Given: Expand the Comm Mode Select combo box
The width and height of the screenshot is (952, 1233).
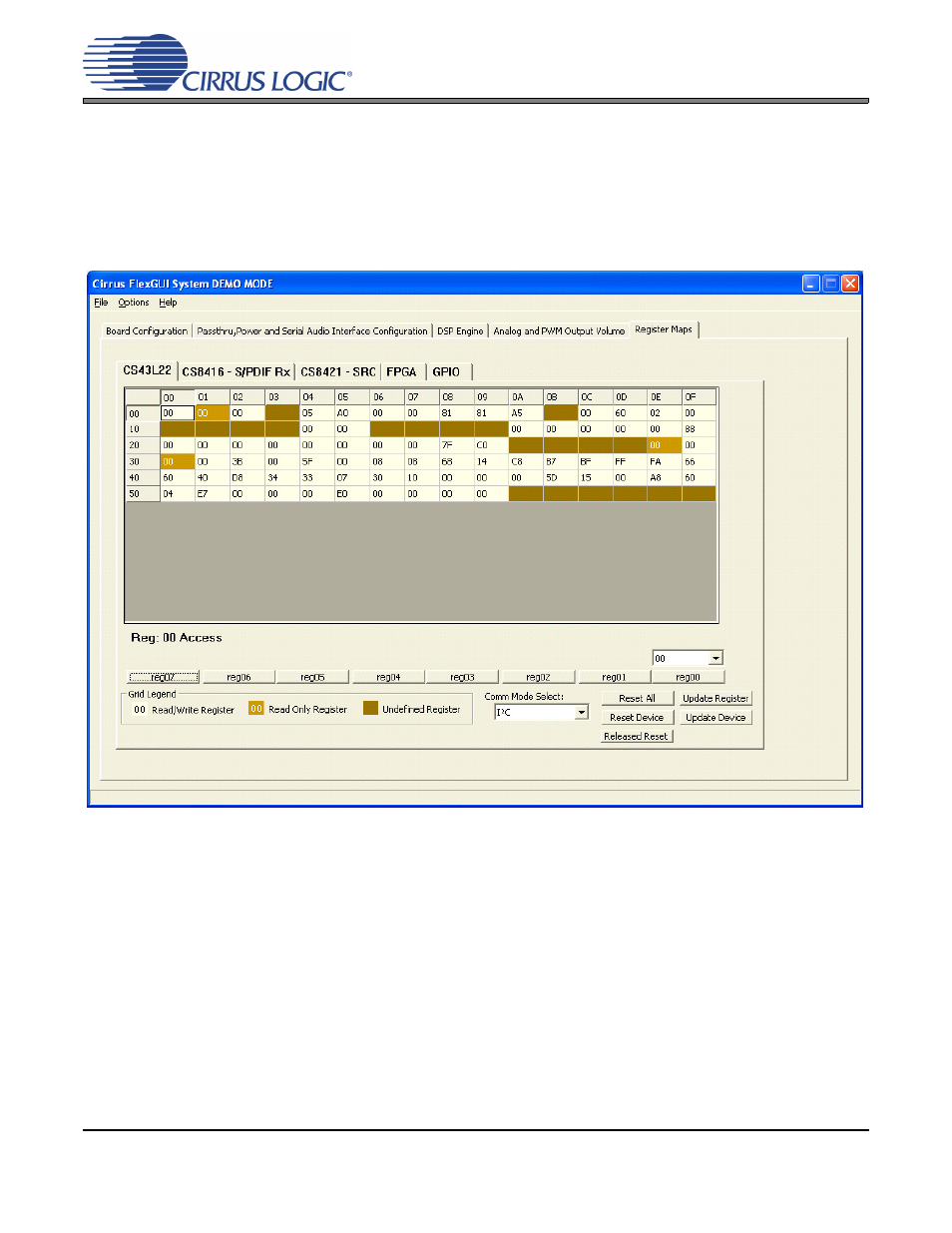Looking at the screenshot, I should coord(581,712).
